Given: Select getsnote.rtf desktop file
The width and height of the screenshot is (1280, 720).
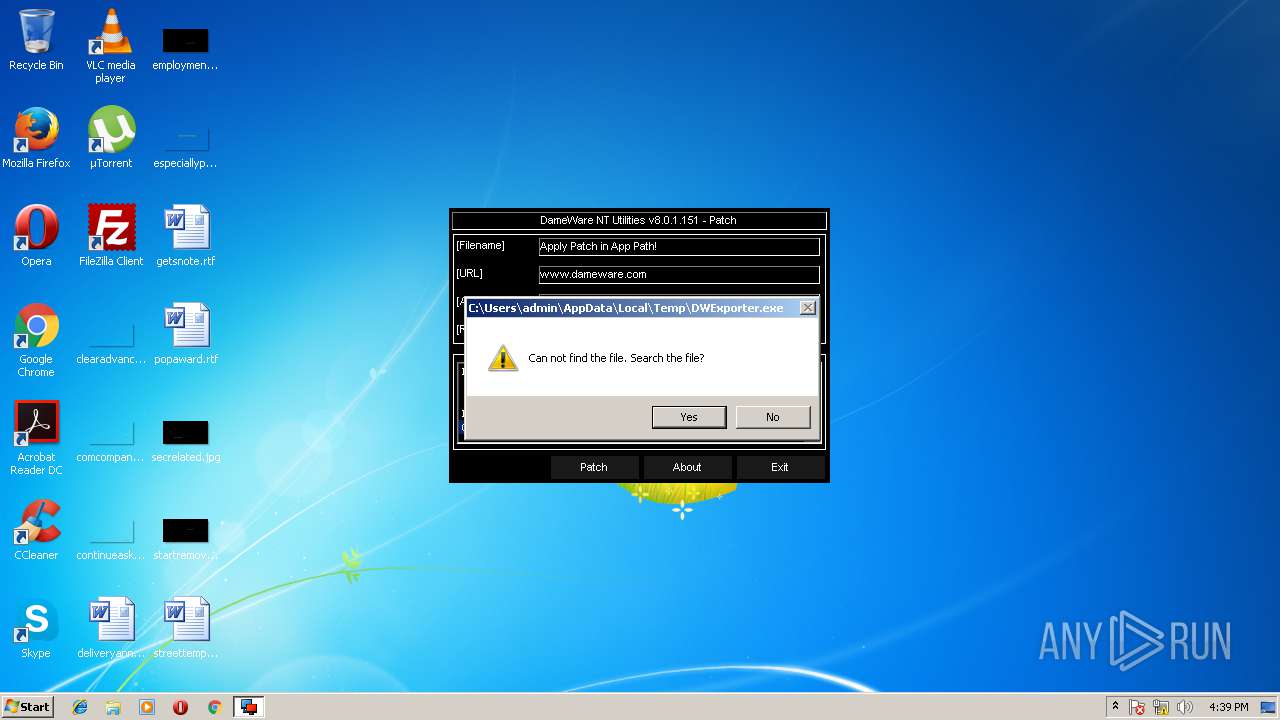Looking at the screenshot, I should point(186,236).
